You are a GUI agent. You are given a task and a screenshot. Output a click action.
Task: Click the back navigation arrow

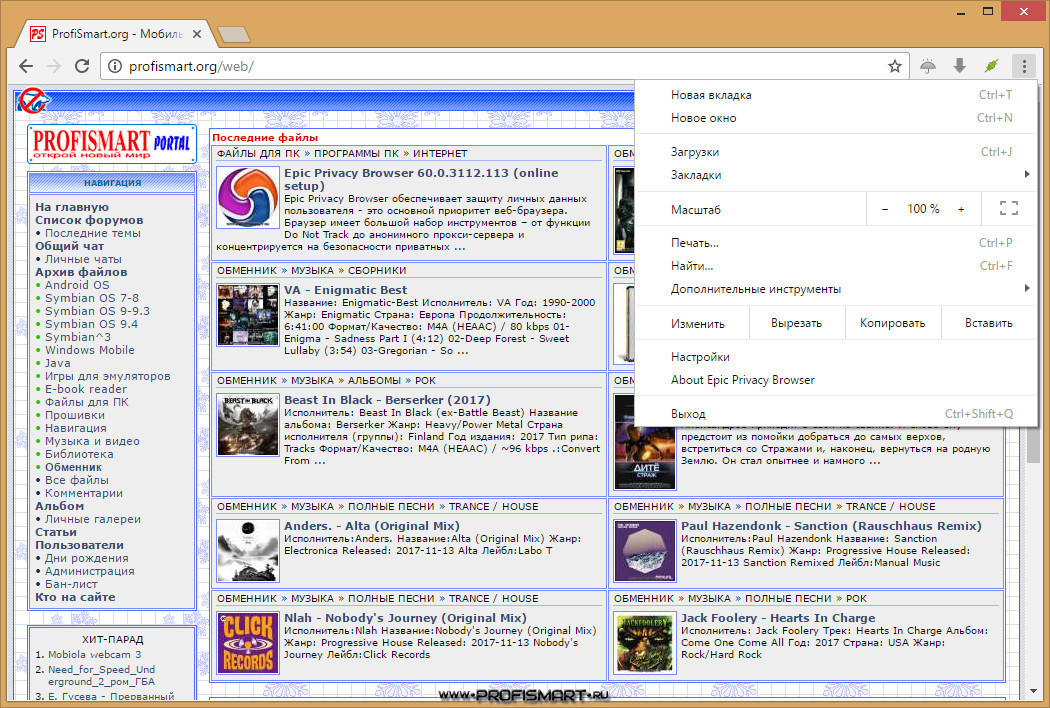pyautogui.click(x=25, y=66)
